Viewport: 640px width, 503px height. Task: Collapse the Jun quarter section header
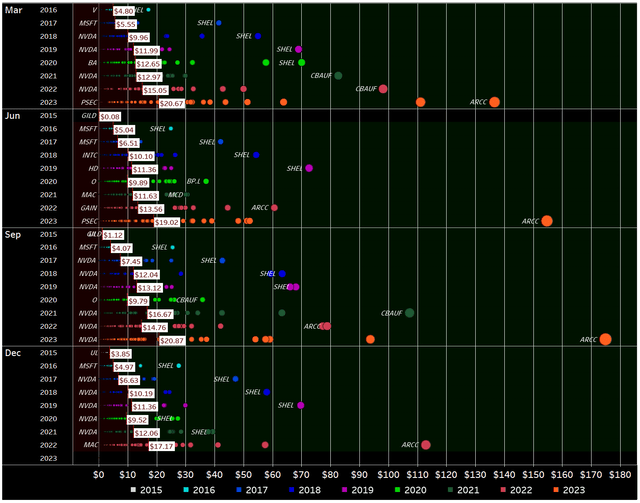pyautogui.click(x=13, y=116)
